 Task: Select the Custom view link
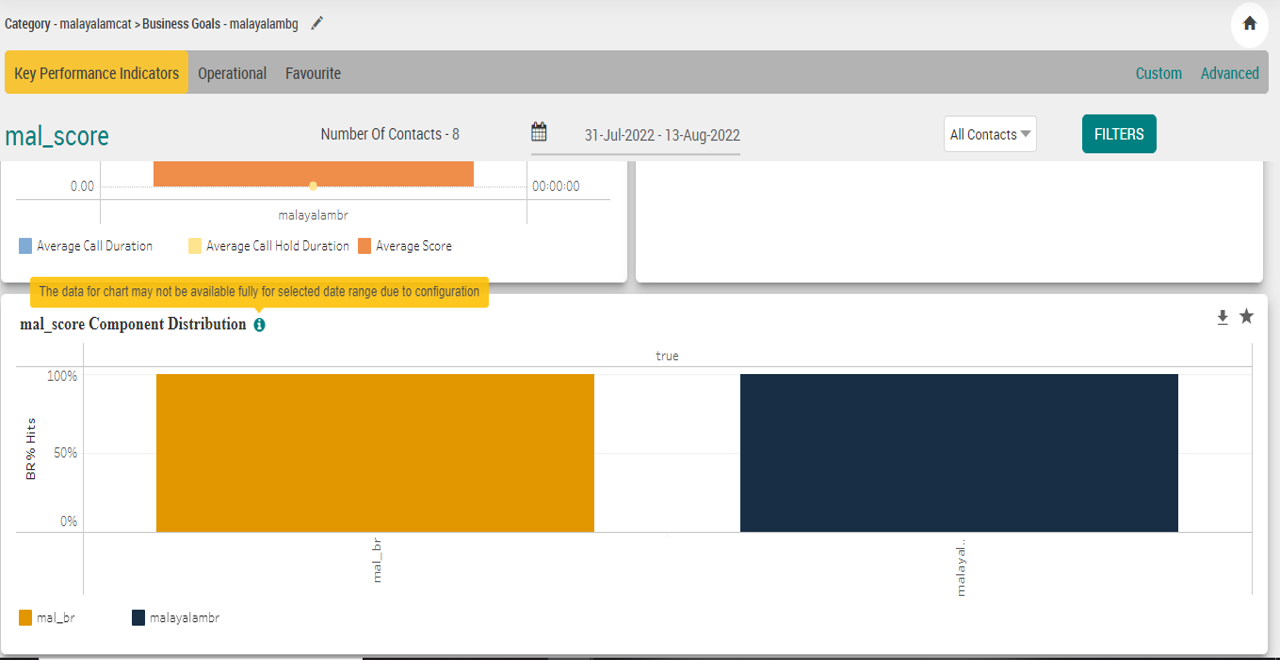pyautogui.click(x=1158, y=73)
